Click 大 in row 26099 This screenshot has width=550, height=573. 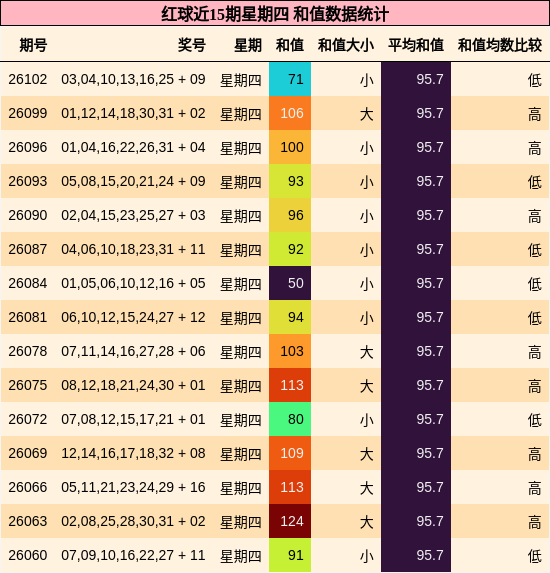pyautogui.click(x=367, y=114)
